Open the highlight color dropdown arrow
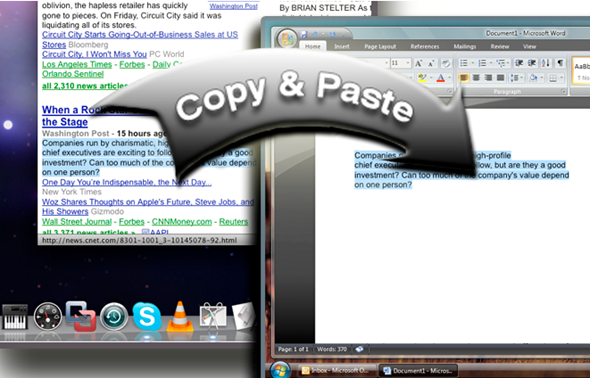This screenshot has width=590, height=378. (431, 78)
